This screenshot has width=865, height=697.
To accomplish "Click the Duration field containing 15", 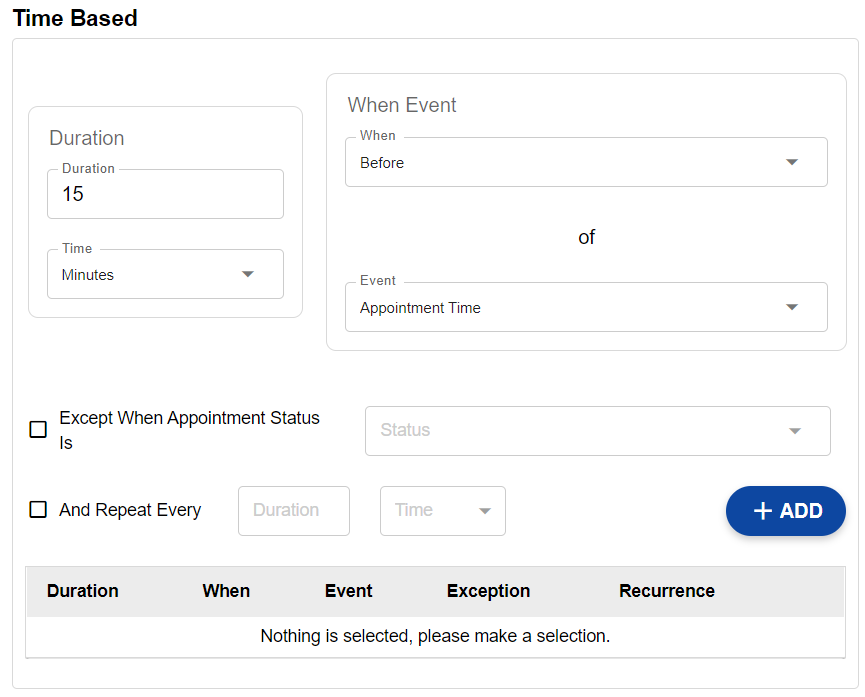I will pyautogui.click(x=165, y=195).
